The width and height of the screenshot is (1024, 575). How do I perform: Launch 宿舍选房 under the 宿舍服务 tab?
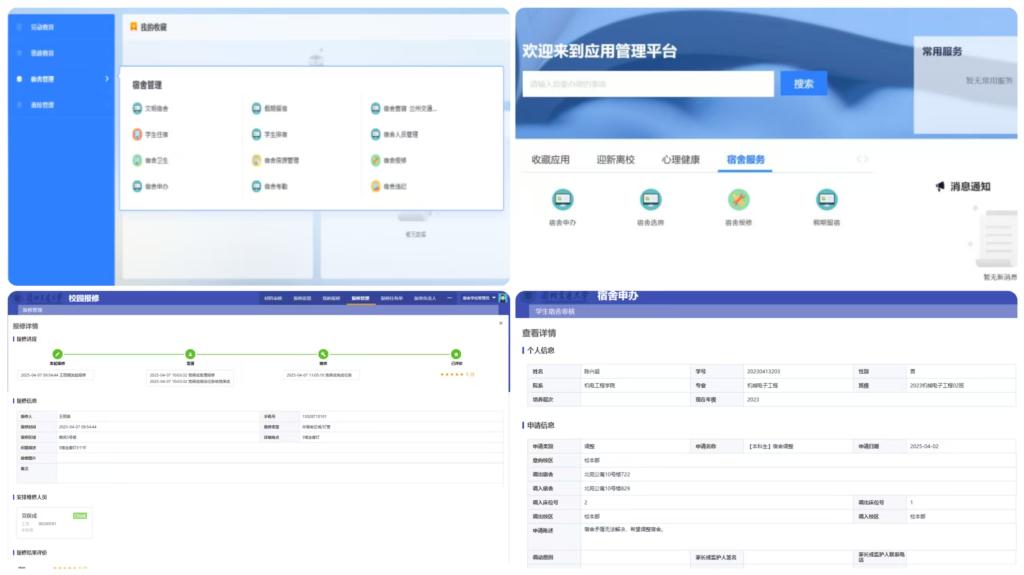coord(650,199)
